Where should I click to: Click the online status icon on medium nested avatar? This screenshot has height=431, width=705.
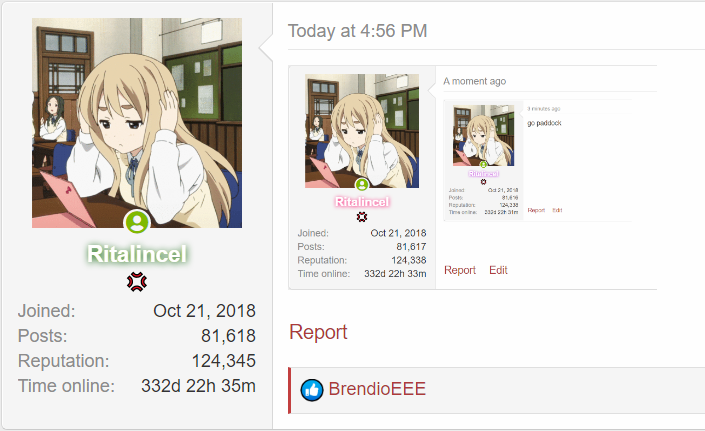[362, 184]
